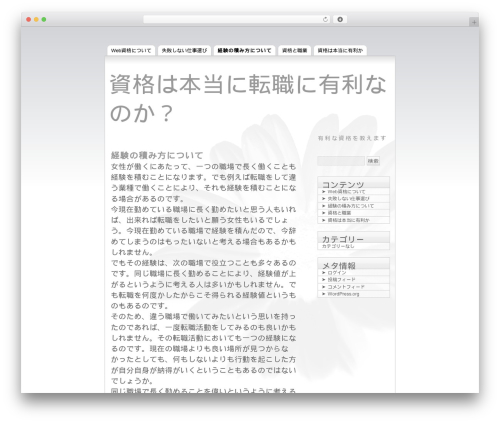Open the 資格は本当に有利か tab

340,51
